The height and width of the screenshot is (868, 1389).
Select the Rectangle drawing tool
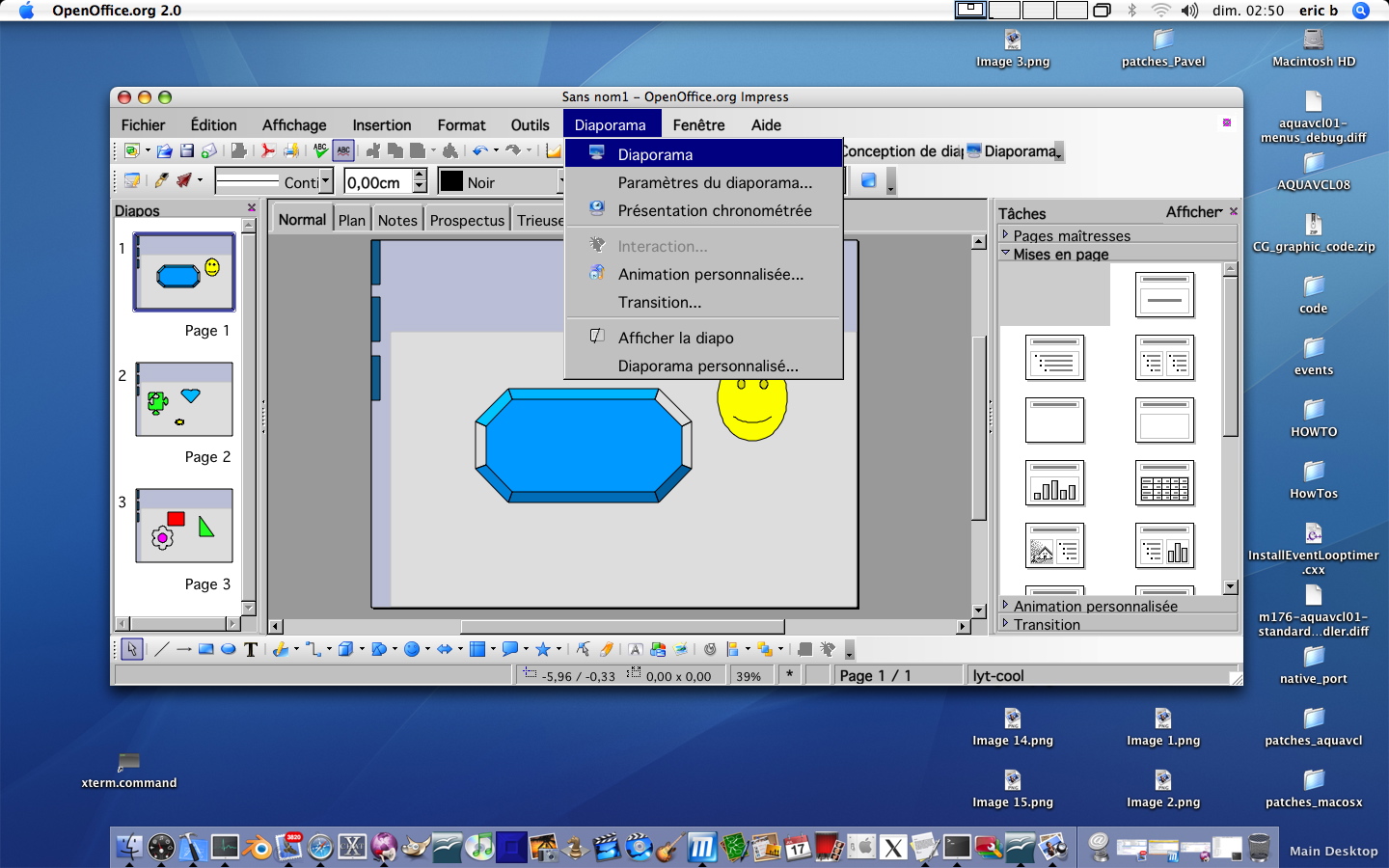tap(205, 649)
